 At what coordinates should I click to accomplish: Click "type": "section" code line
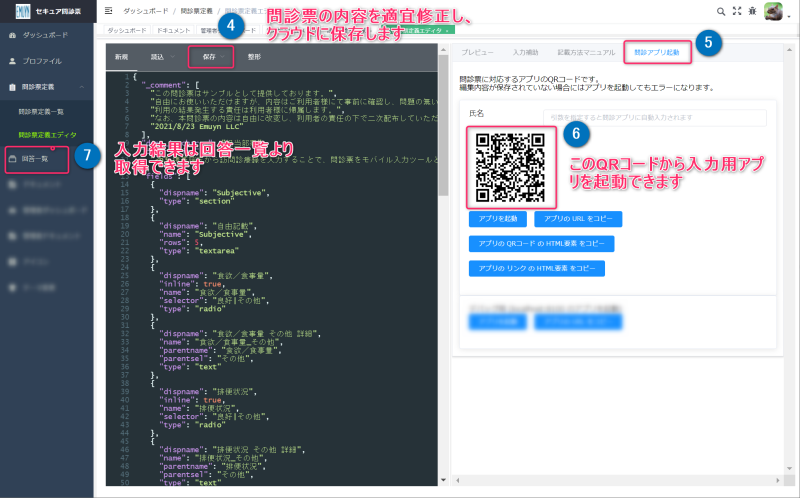[196, 202]
